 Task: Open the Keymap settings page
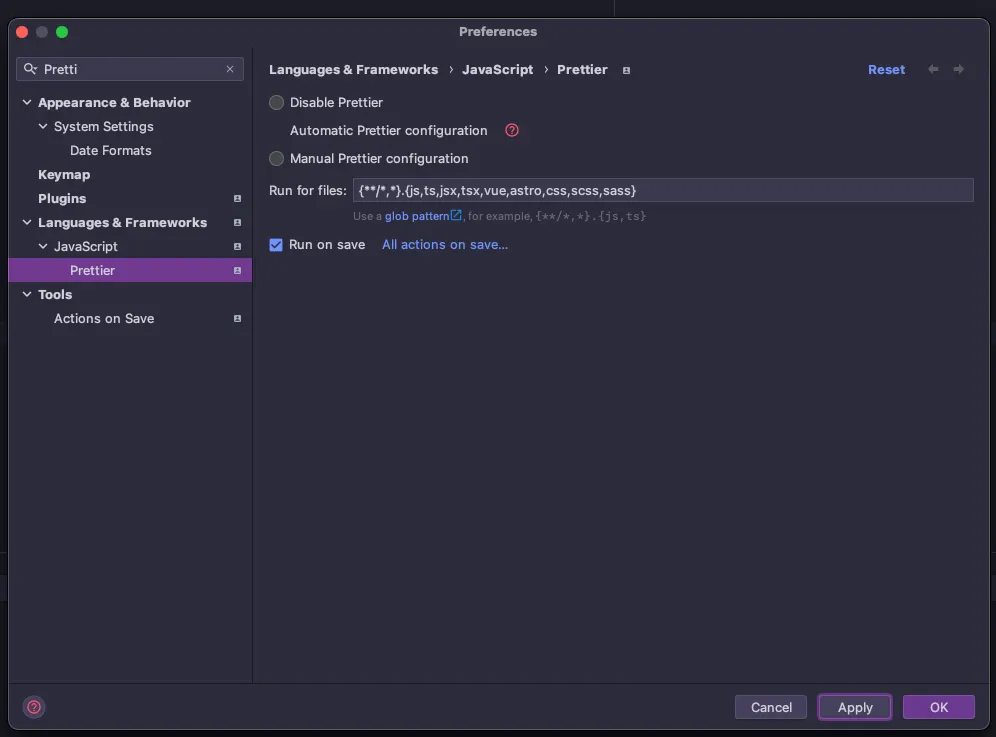click(x=64, y=174)
